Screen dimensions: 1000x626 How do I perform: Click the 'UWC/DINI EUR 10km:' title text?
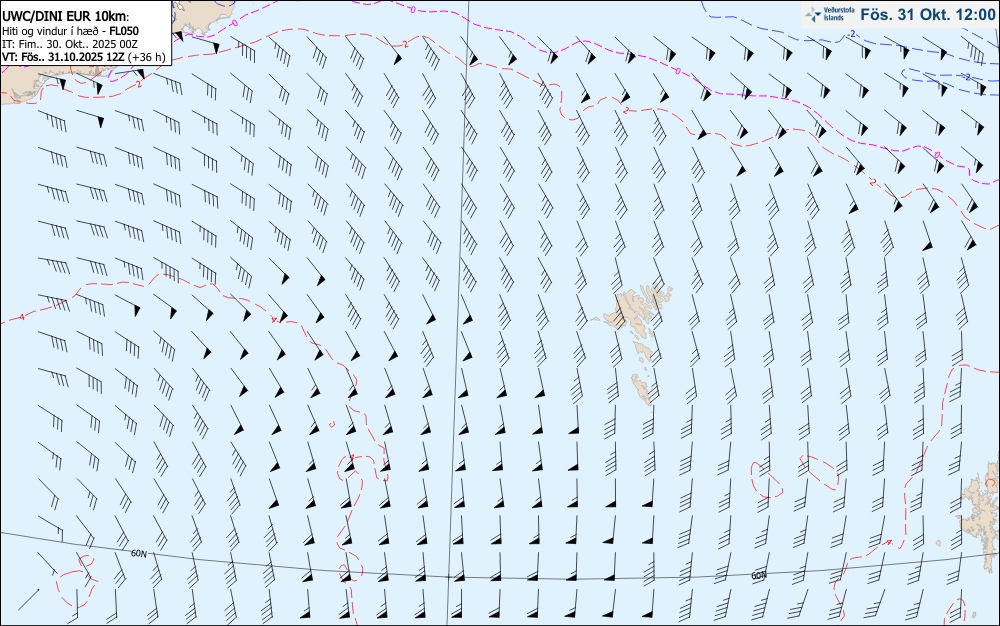pos(66,17)
